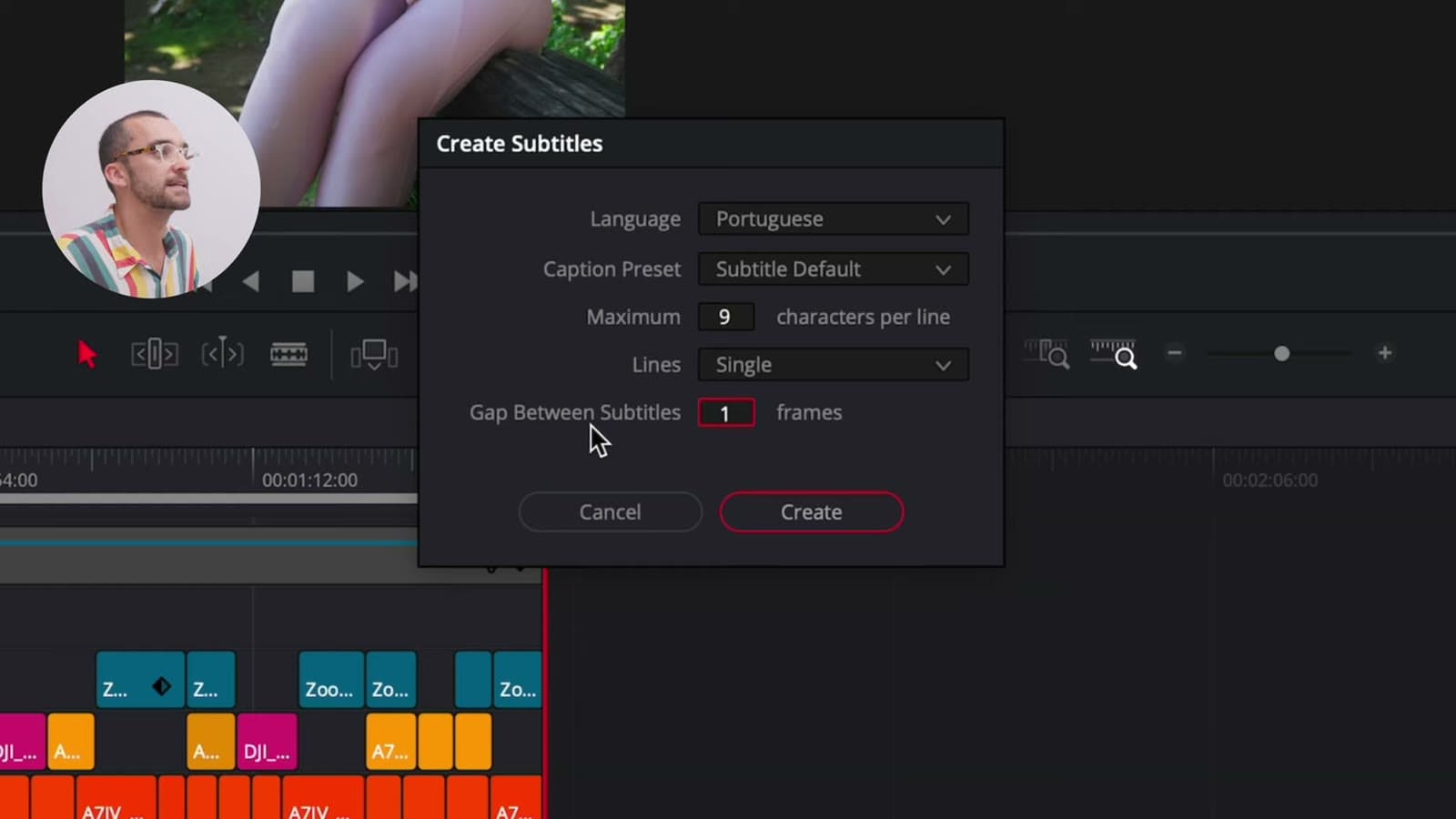Click the go to last frame button
The image size is (1456, 819).
[x=406, y=282]
